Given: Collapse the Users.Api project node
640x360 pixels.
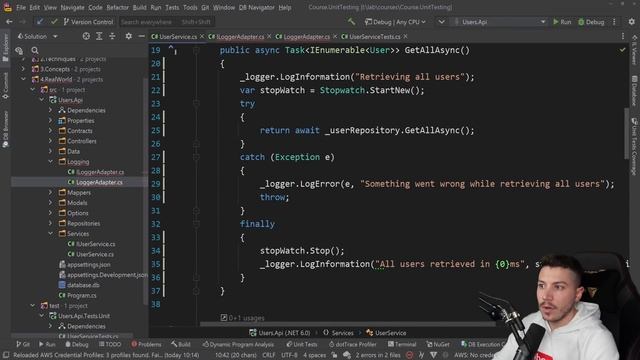Looking at the screenshot, I should pos(42,100).
